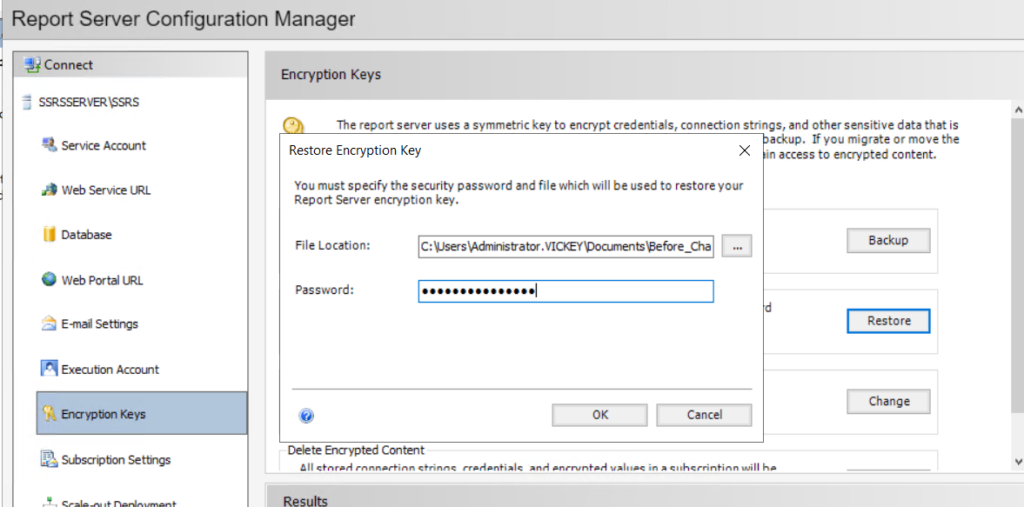The width and height of the screenshot is (1024, 507).
Task: Focus the File Location text field
Action: pos(566,246)
